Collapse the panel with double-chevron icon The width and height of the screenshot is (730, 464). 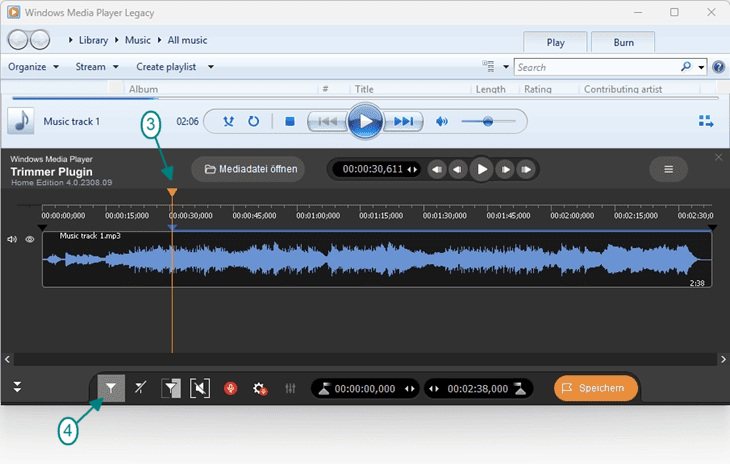[17, 387]
